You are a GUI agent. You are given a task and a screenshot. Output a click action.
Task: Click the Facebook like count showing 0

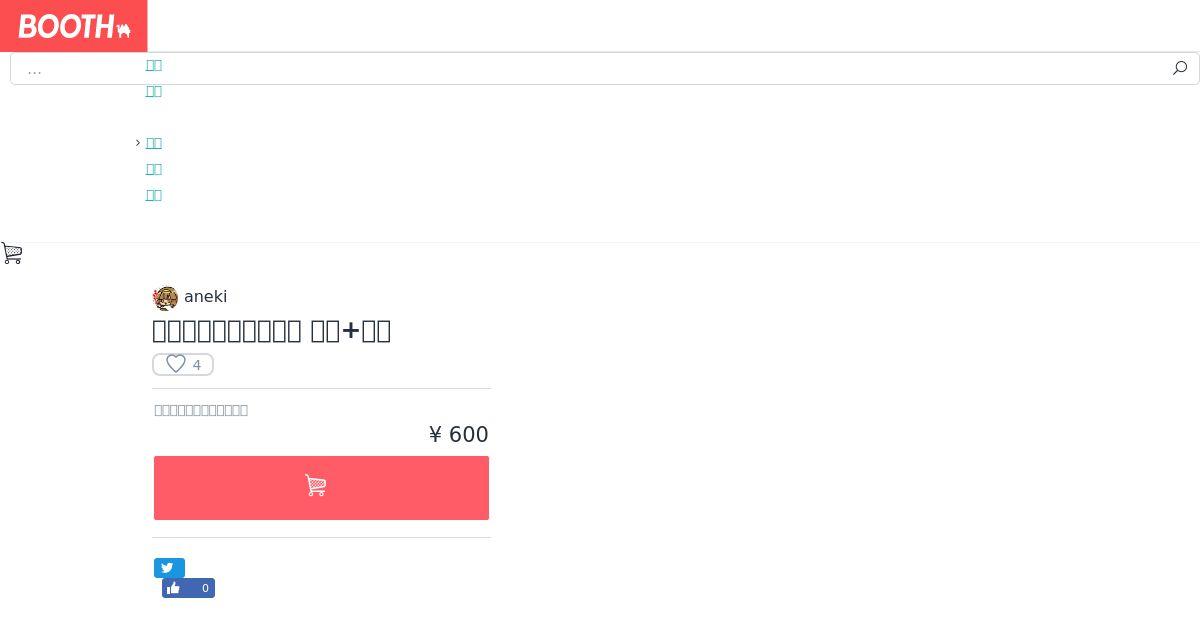205,588
